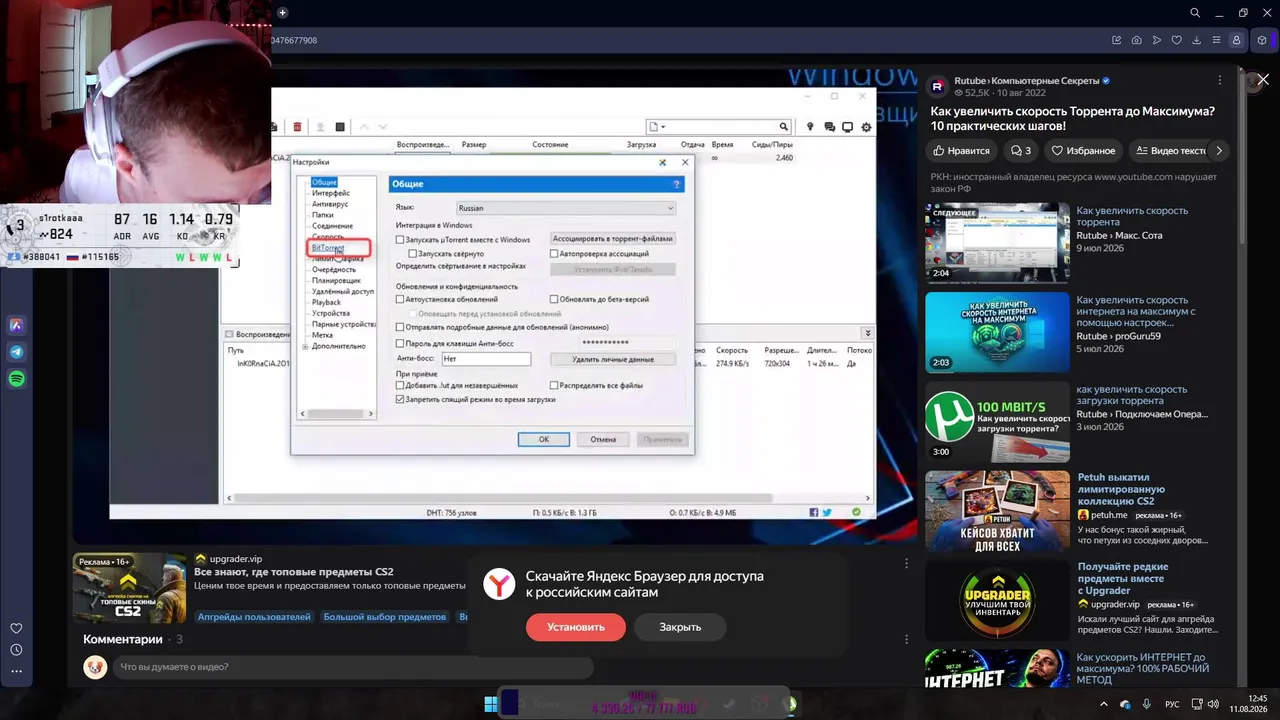
Task: Open Соединение section in settings tree
Action: [332, 226]
